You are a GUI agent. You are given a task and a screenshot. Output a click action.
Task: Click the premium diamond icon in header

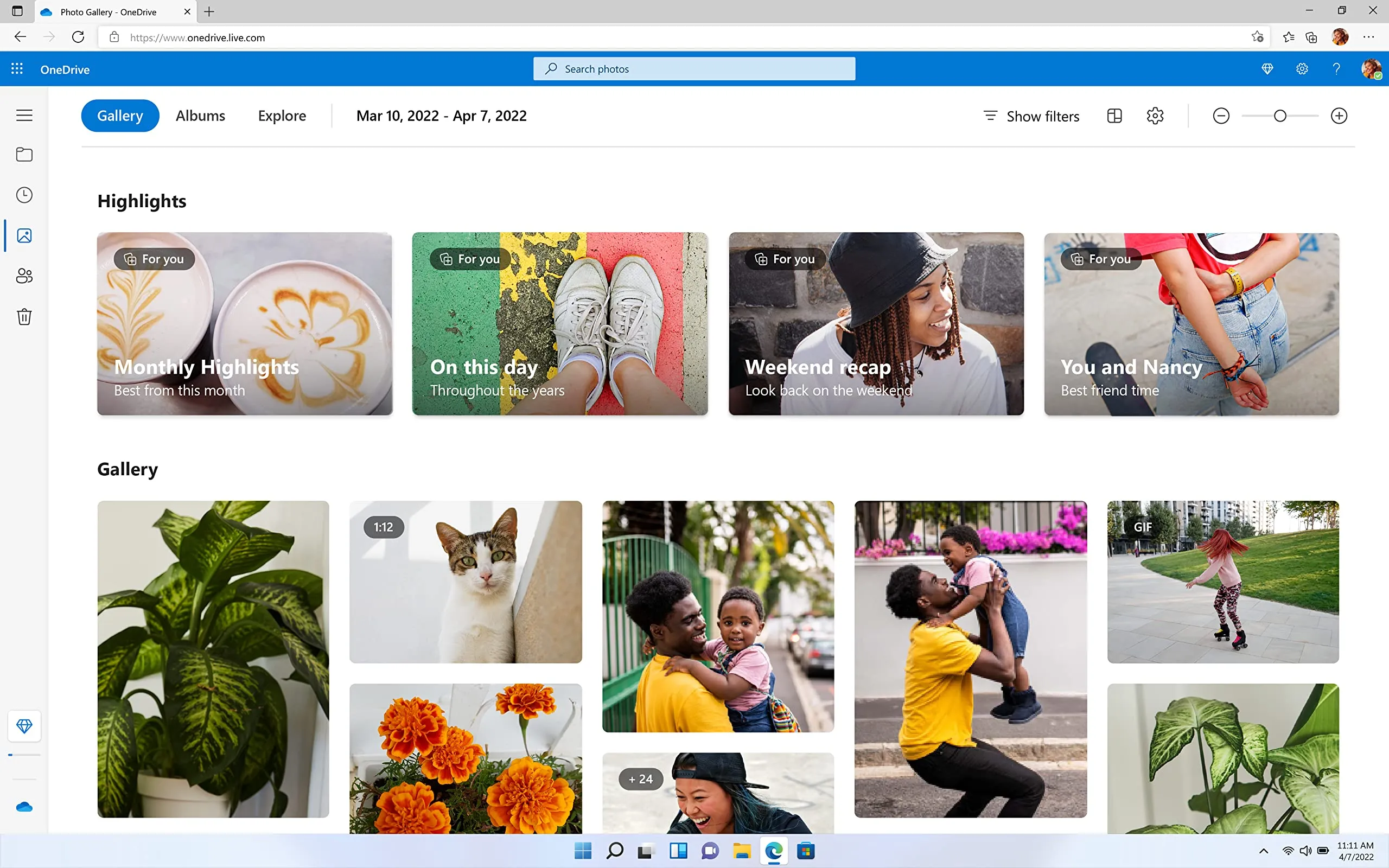[1267, 69]
